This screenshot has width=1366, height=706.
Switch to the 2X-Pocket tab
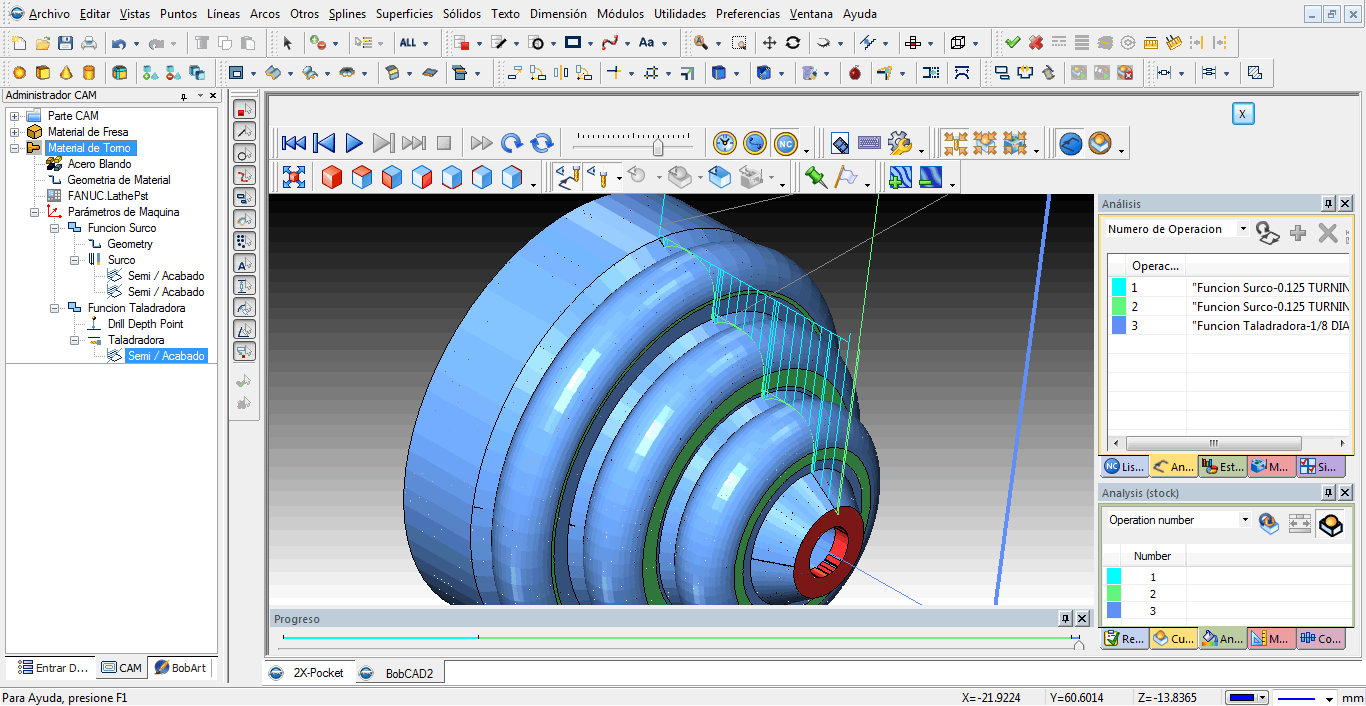316,671
